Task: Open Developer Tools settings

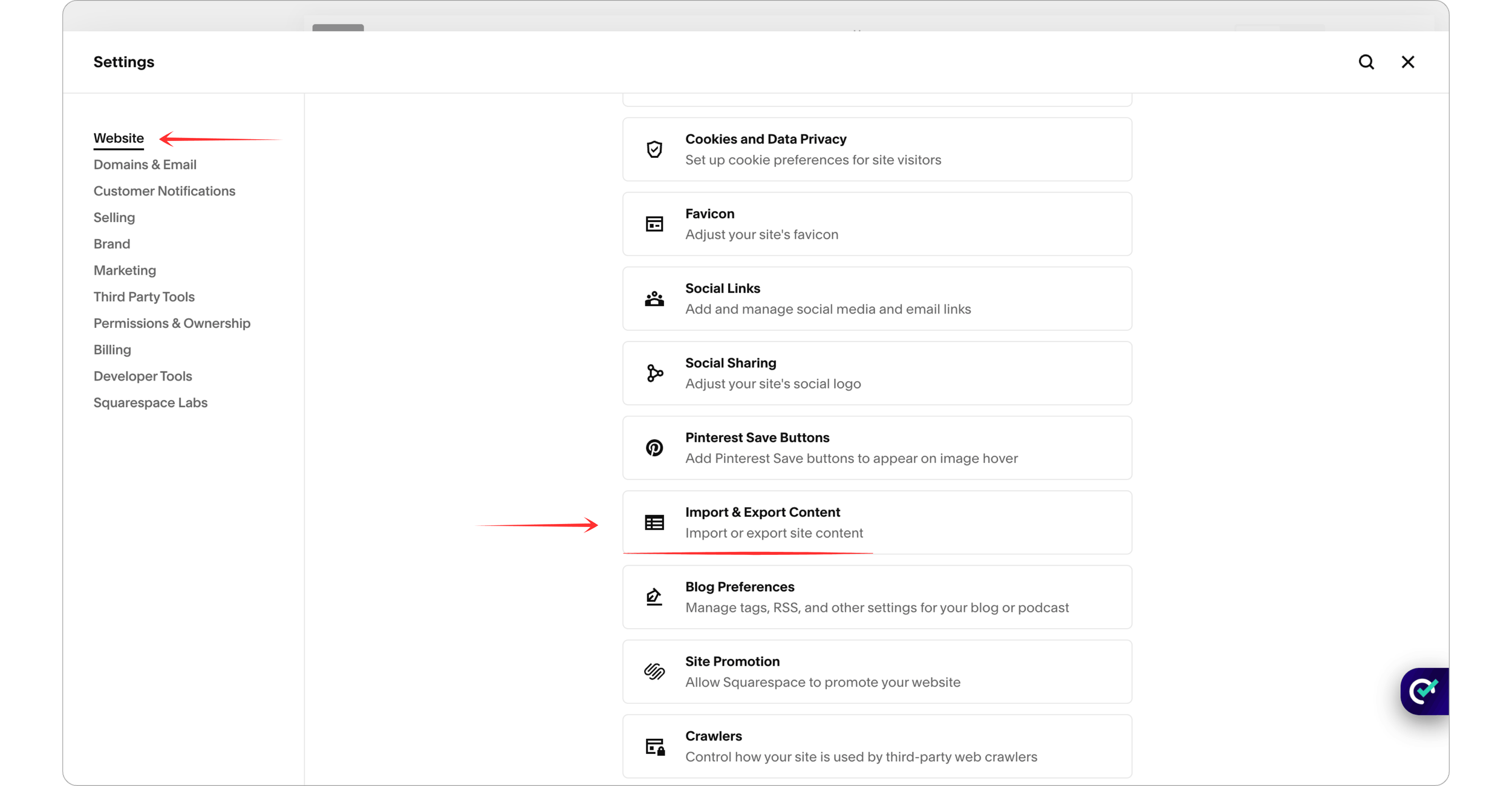Action: 143,376
